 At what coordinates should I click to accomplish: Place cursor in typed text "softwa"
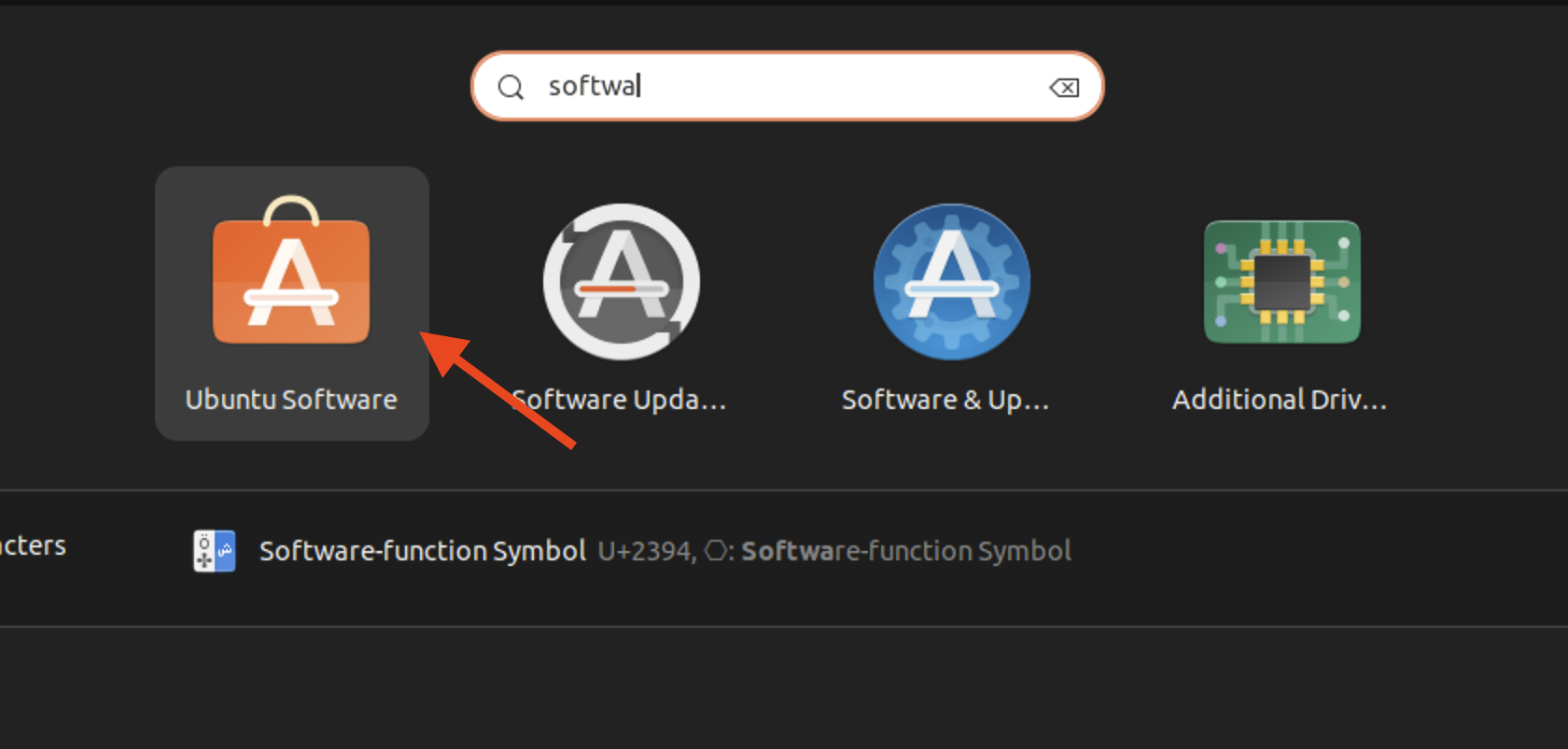tap(594, 86)
